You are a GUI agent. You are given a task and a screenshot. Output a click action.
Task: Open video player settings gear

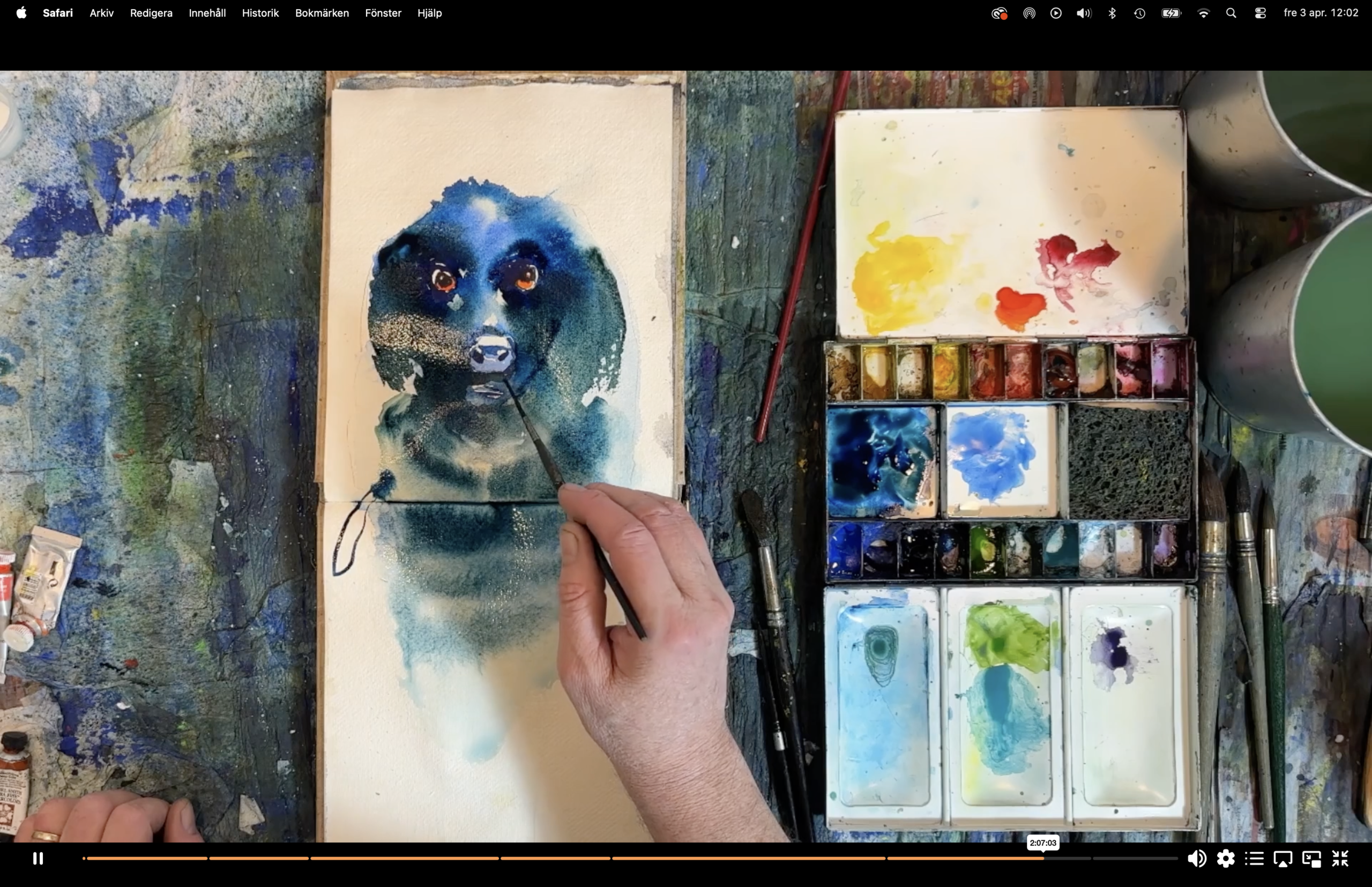point(1226,858)
